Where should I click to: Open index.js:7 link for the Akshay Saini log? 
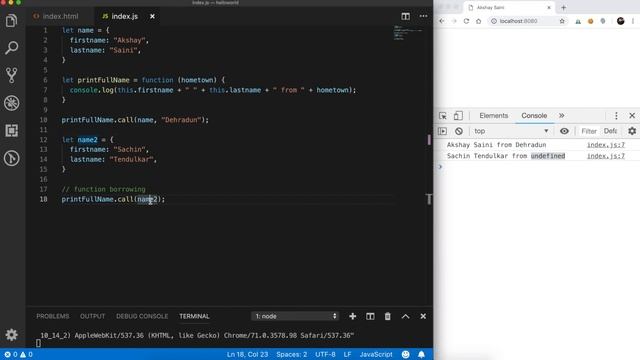click(x=606, y=145)
